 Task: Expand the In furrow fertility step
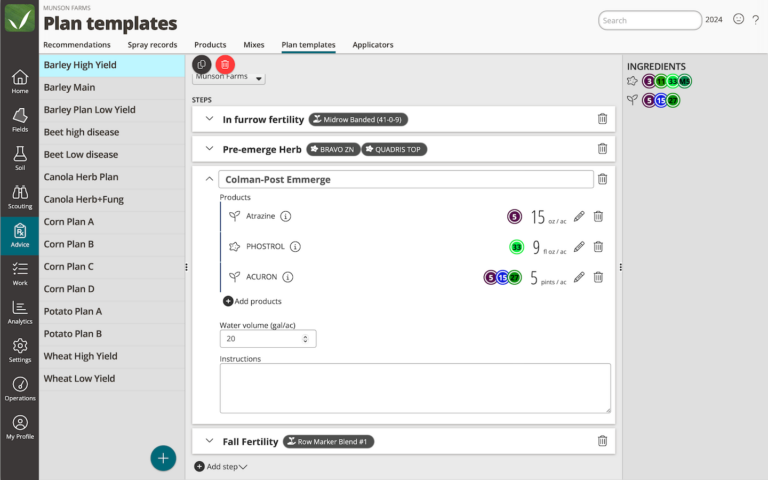click(x=209, y=119)
